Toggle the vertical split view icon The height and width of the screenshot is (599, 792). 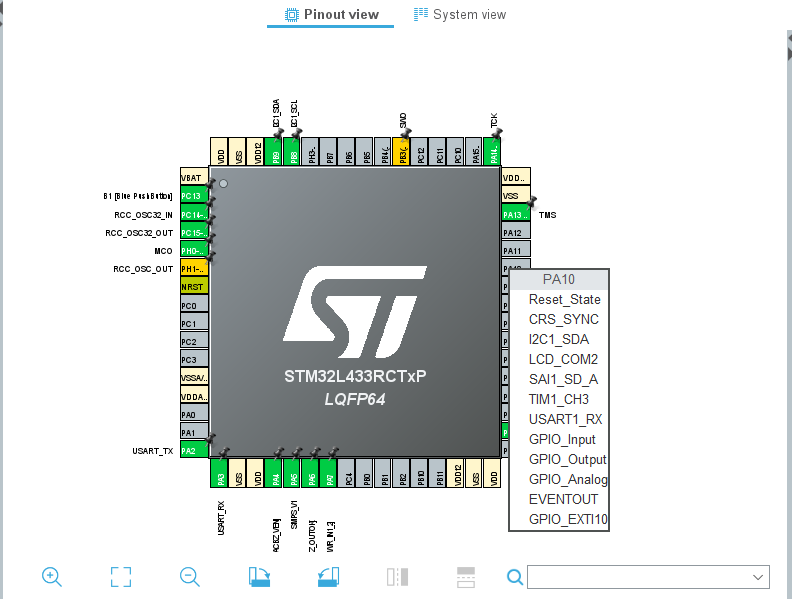tap(398, 577)
